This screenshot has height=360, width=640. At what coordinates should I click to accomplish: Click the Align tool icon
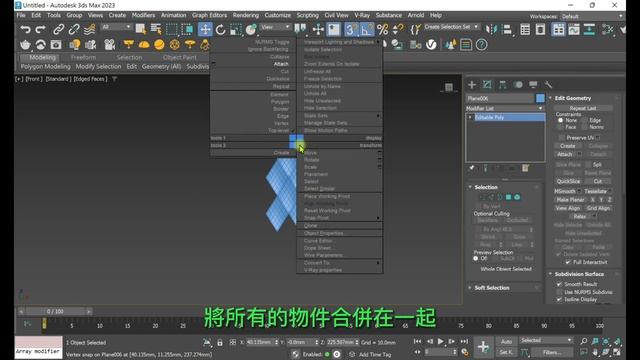(507, 29)
